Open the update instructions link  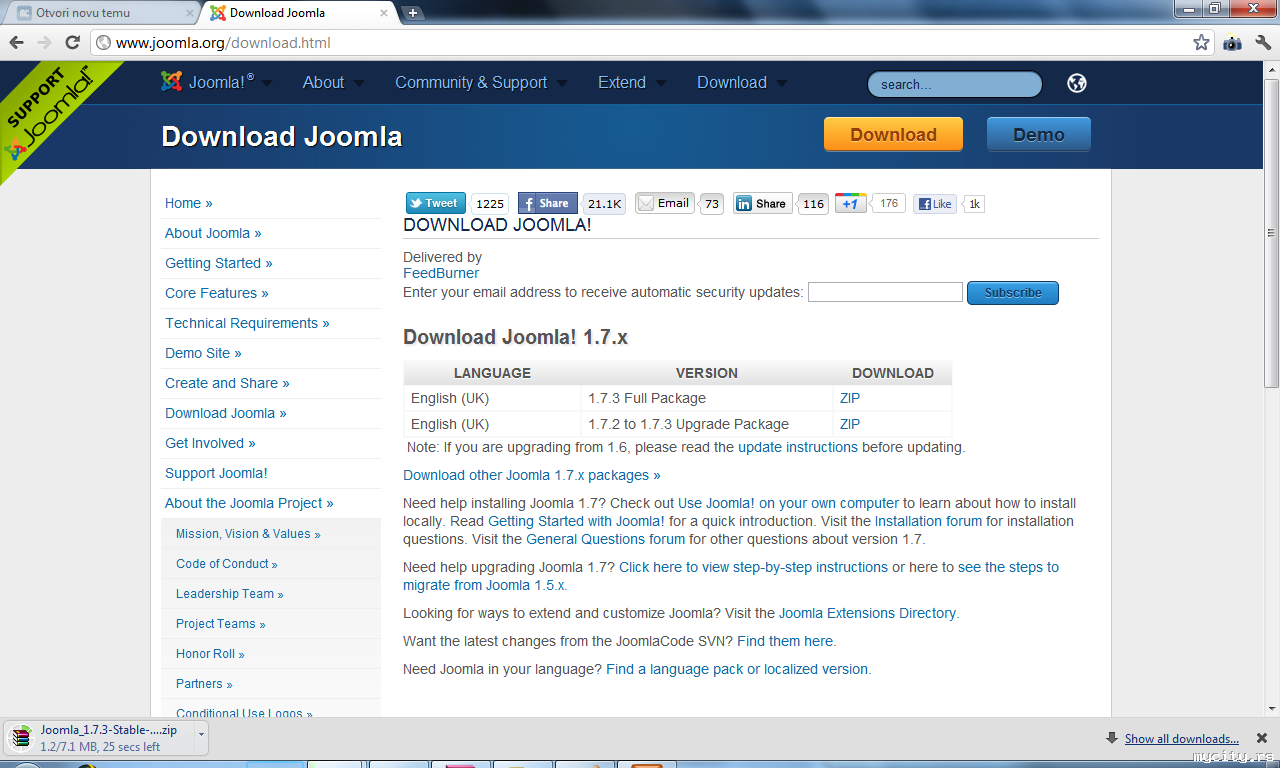coord(798,447)
